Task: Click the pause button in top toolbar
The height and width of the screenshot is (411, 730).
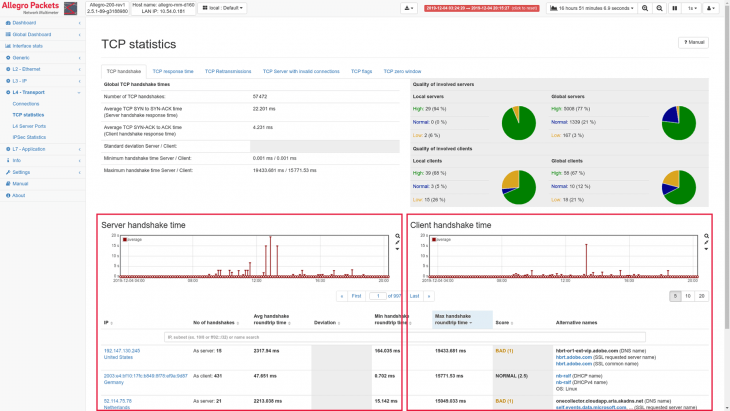Action: tap(677, 8)
